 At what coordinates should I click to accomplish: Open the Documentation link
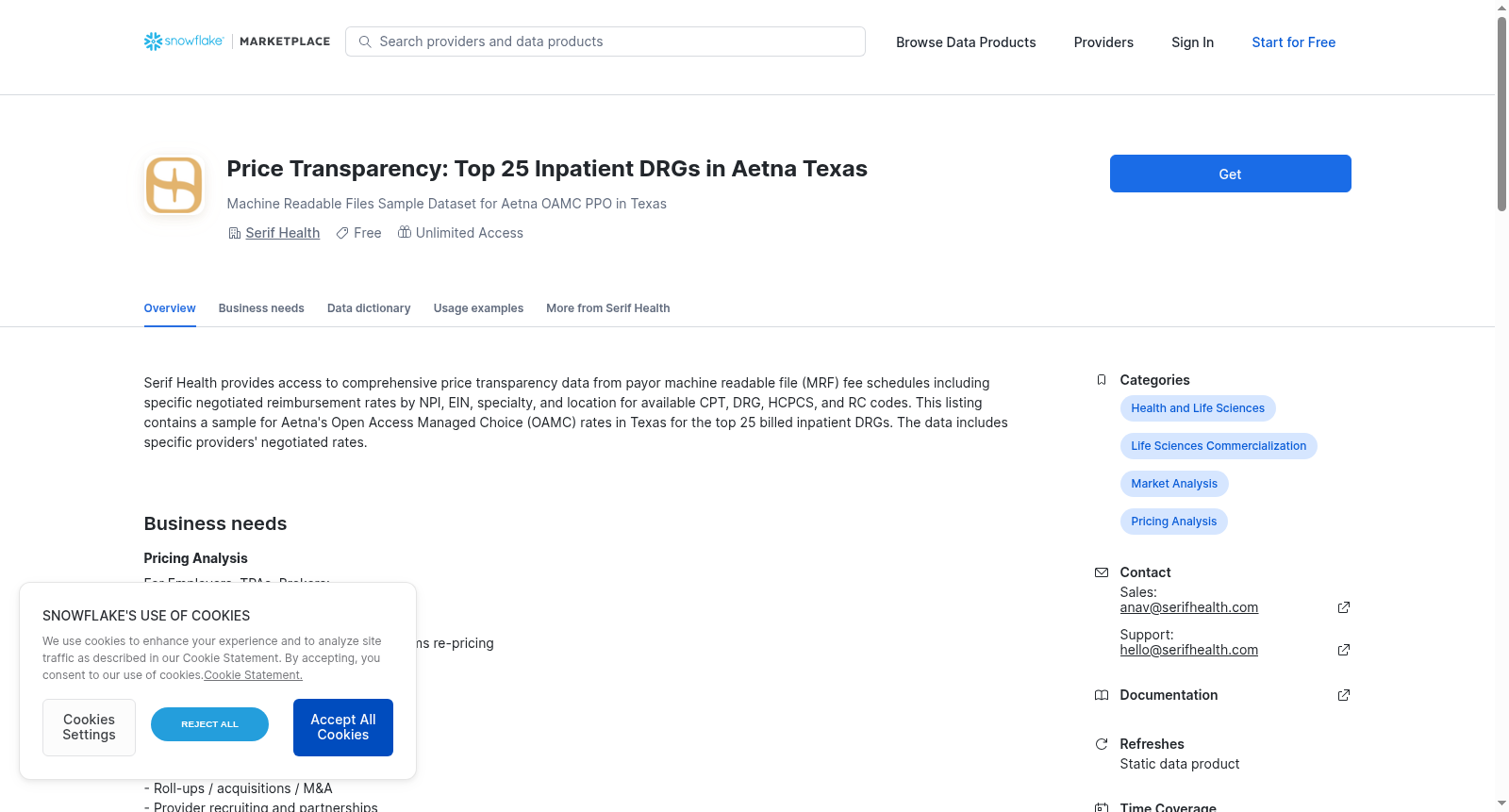point(1169,695)
